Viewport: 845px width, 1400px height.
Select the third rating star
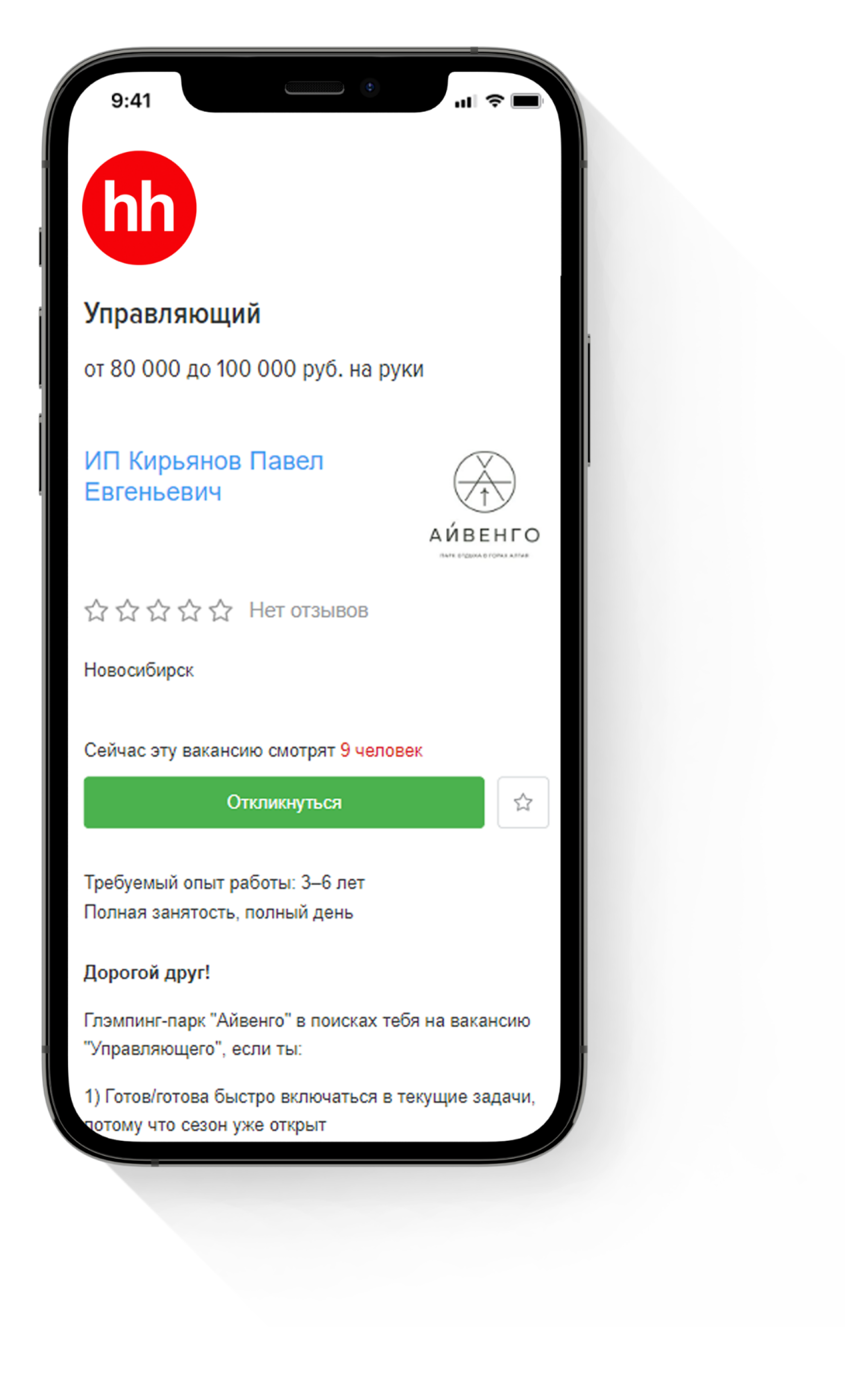pyautogui.click(x=158, y=610)
